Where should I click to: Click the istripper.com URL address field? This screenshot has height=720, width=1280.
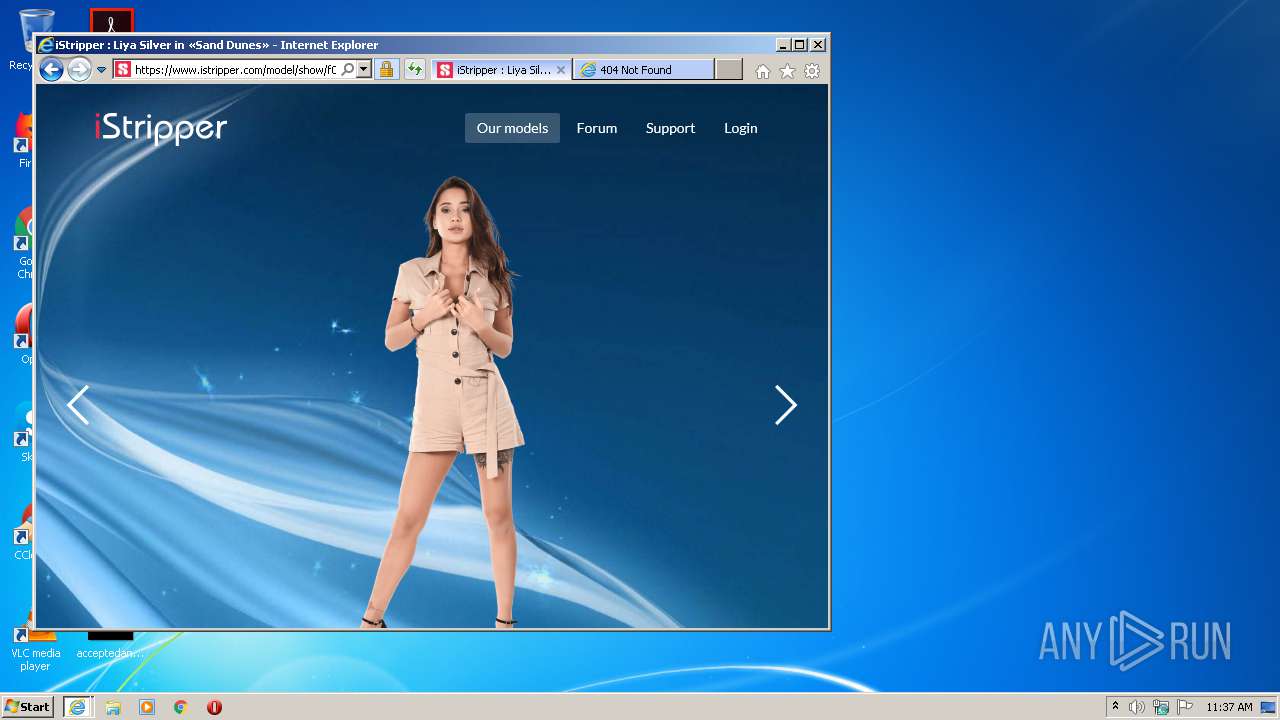[x=235, y=70]
